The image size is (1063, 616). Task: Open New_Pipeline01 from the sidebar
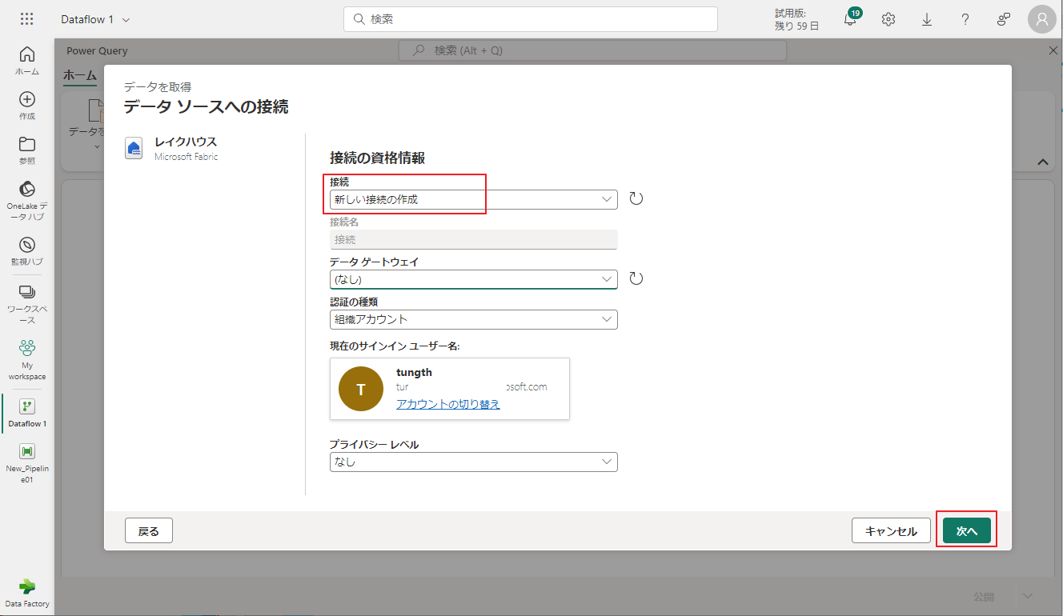tap(27, 460)
